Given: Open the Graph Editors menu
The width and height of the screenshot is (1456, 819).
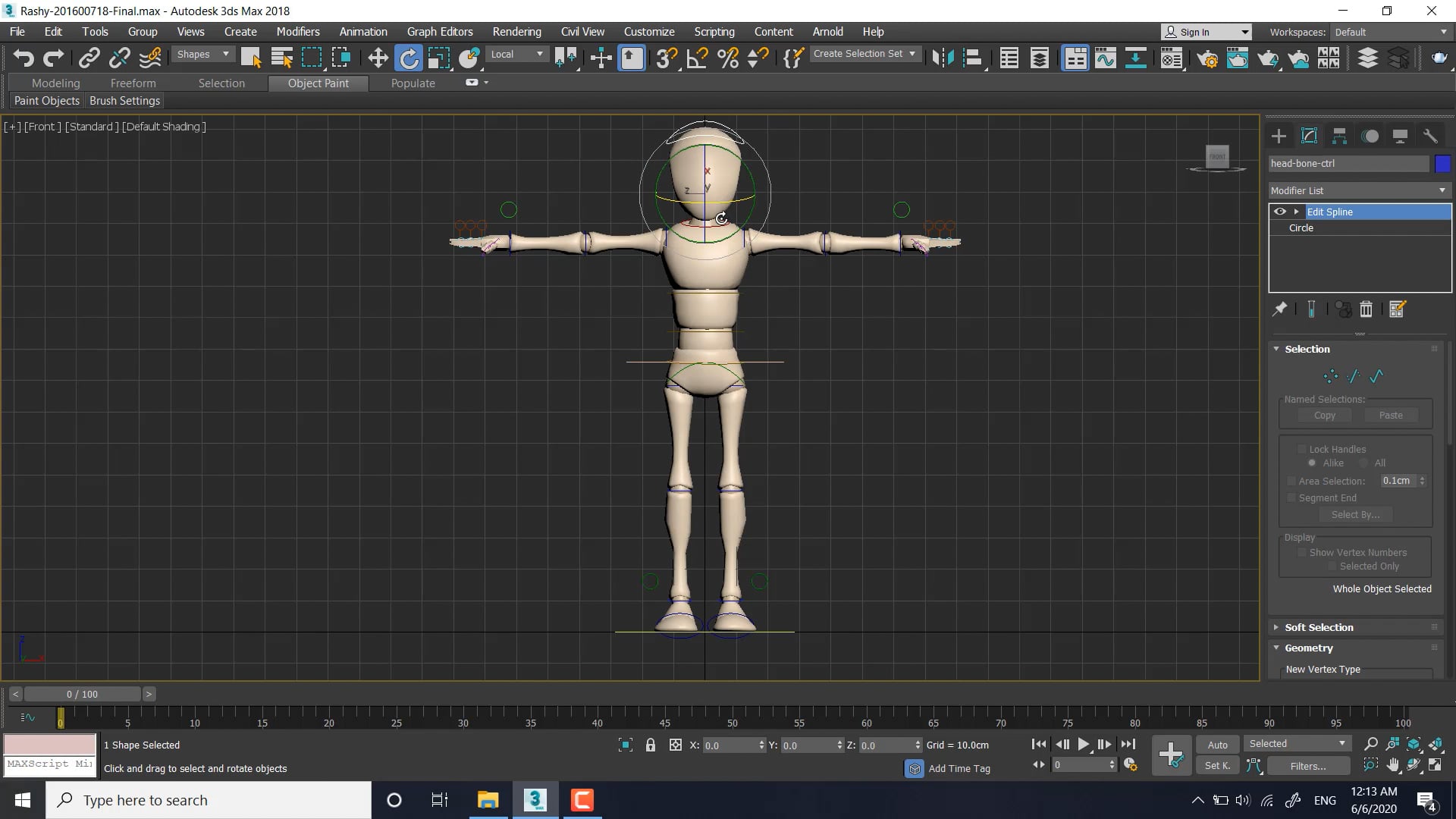Looking at the screenshot, I should point(440,32).
